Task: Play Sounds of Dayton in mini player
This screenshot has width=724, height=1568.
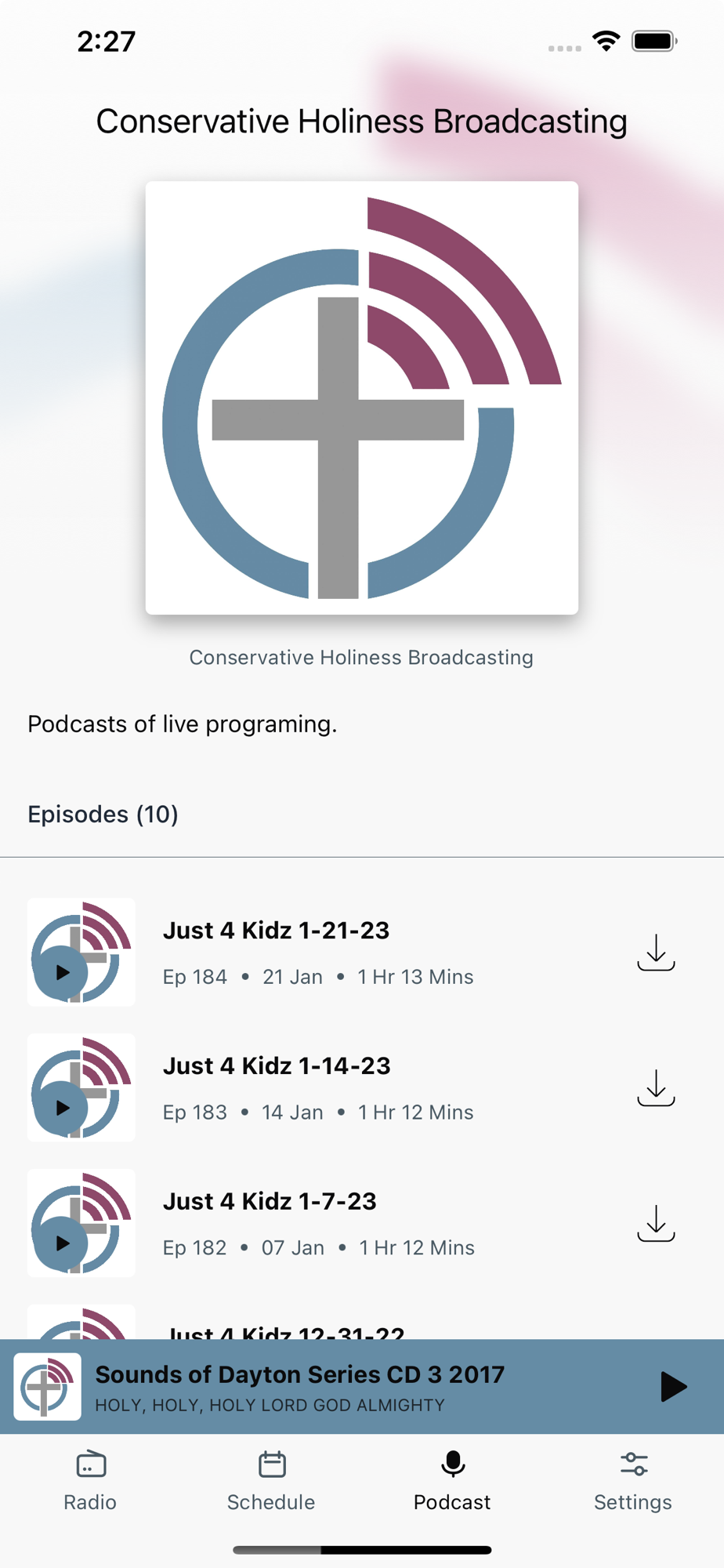Action: pos(673,1387)
